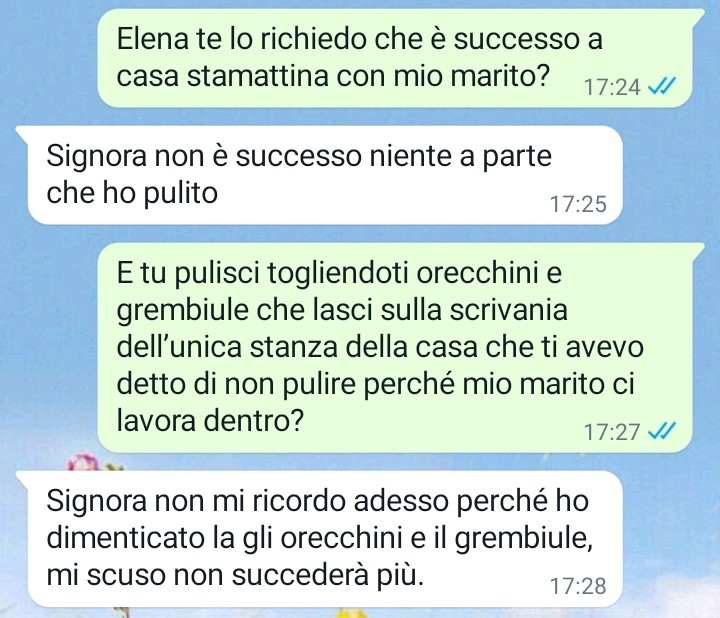
Task: Click the 17:28 timestamp on last message
Action: [x=578, y=586]
